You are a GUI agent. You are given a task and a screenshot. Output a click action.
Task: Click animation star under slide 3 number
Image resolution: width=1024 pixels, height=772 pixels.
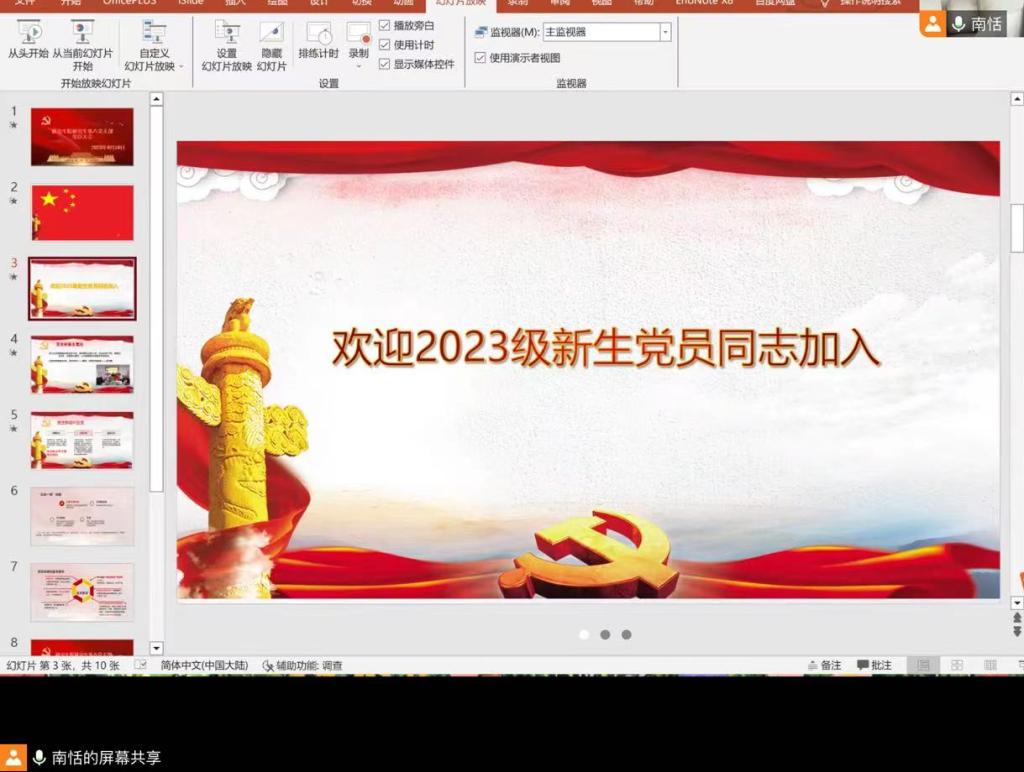[x=13, y=277]
